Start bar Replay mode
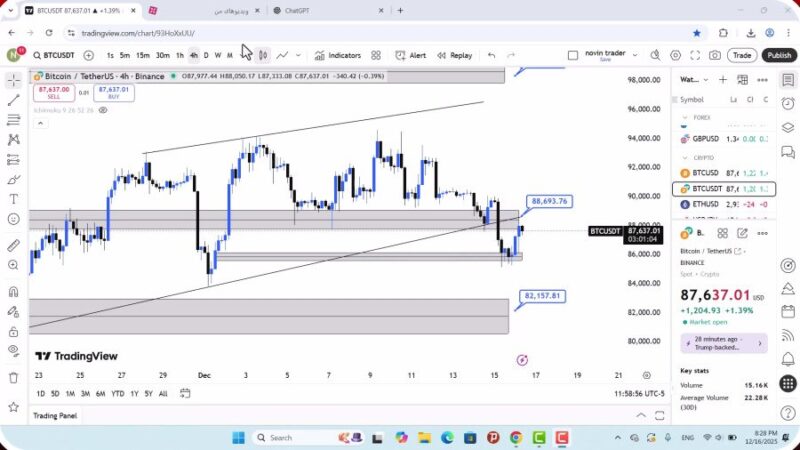800x450 pixels. tap(455, 55)
